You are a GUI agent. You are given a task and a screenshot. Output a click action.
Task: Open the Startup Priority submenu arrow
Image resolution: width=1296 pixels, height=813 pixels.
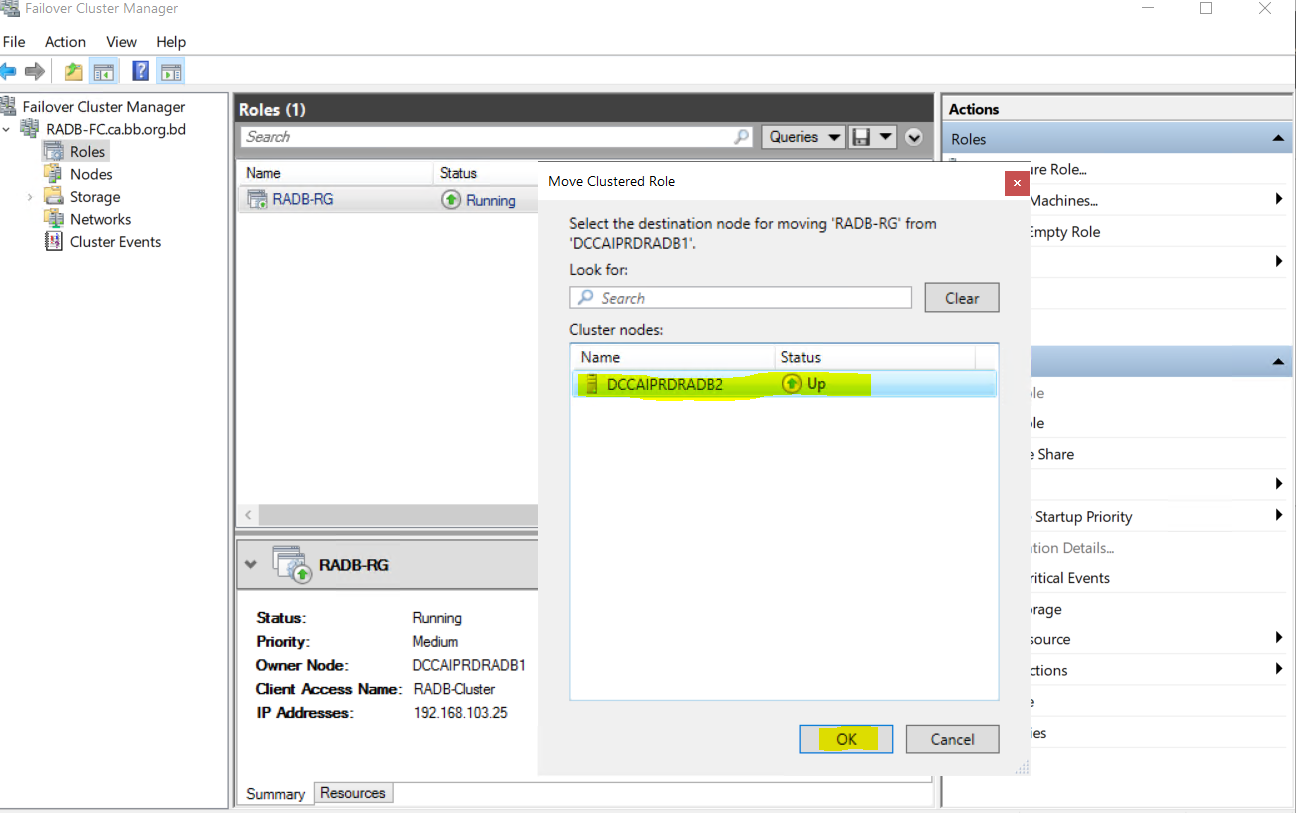[x=1279, y=516]
